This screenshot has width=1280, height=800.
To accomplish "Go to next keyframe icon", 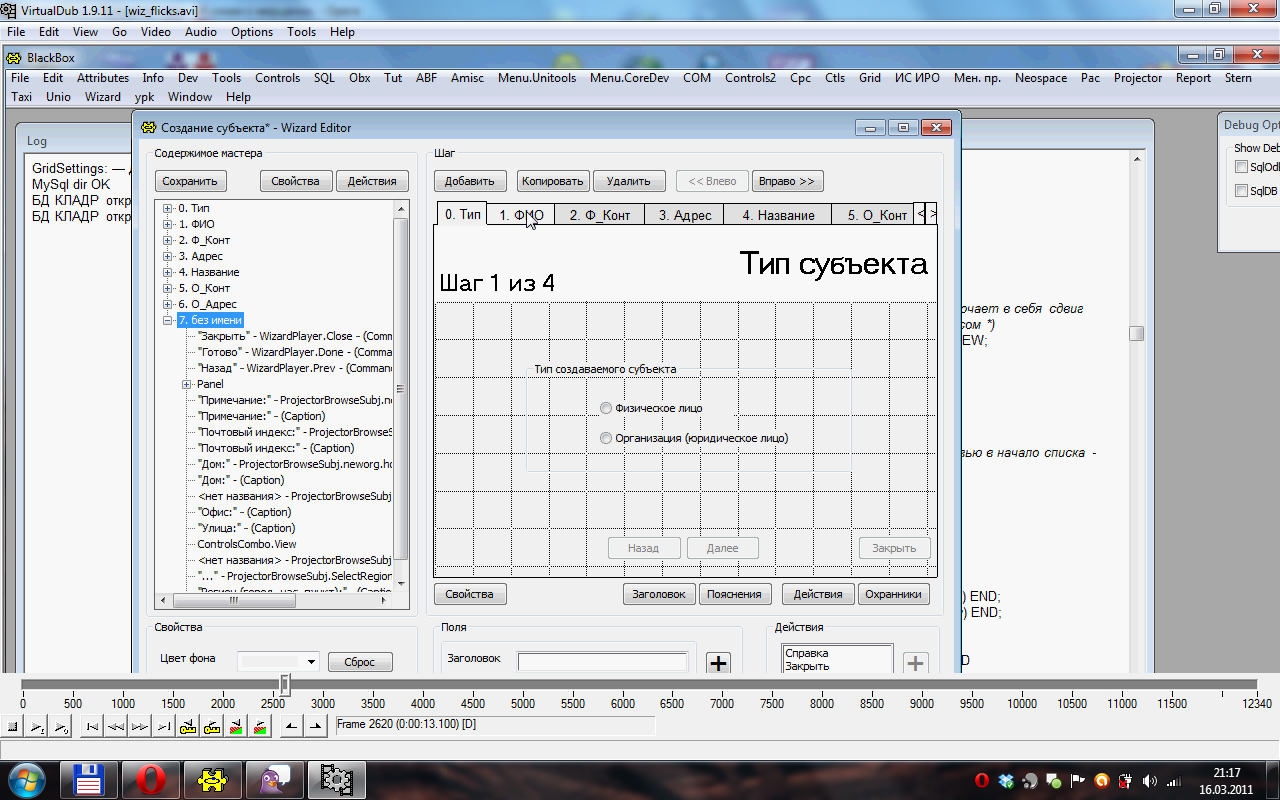I will [x=211, y=727].
